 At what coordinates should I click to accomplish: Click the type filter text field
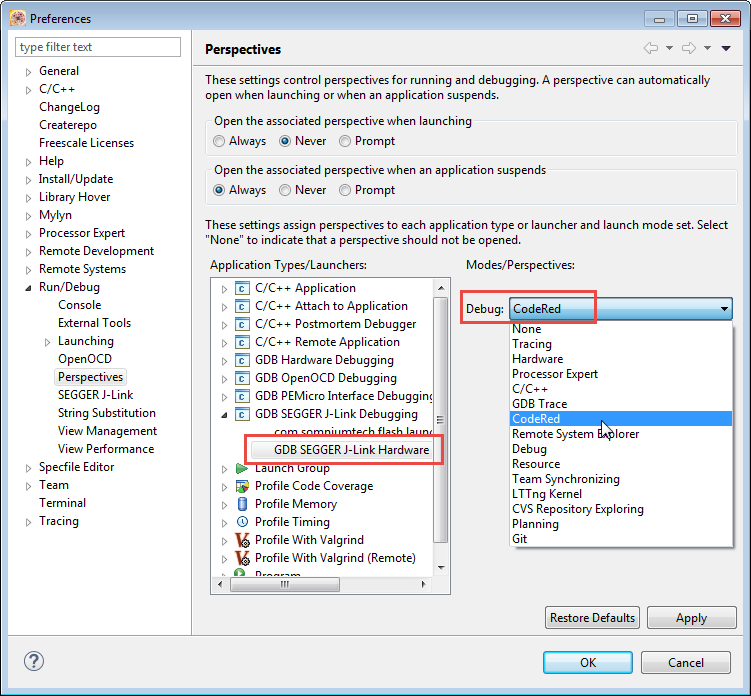coord(98,47)
